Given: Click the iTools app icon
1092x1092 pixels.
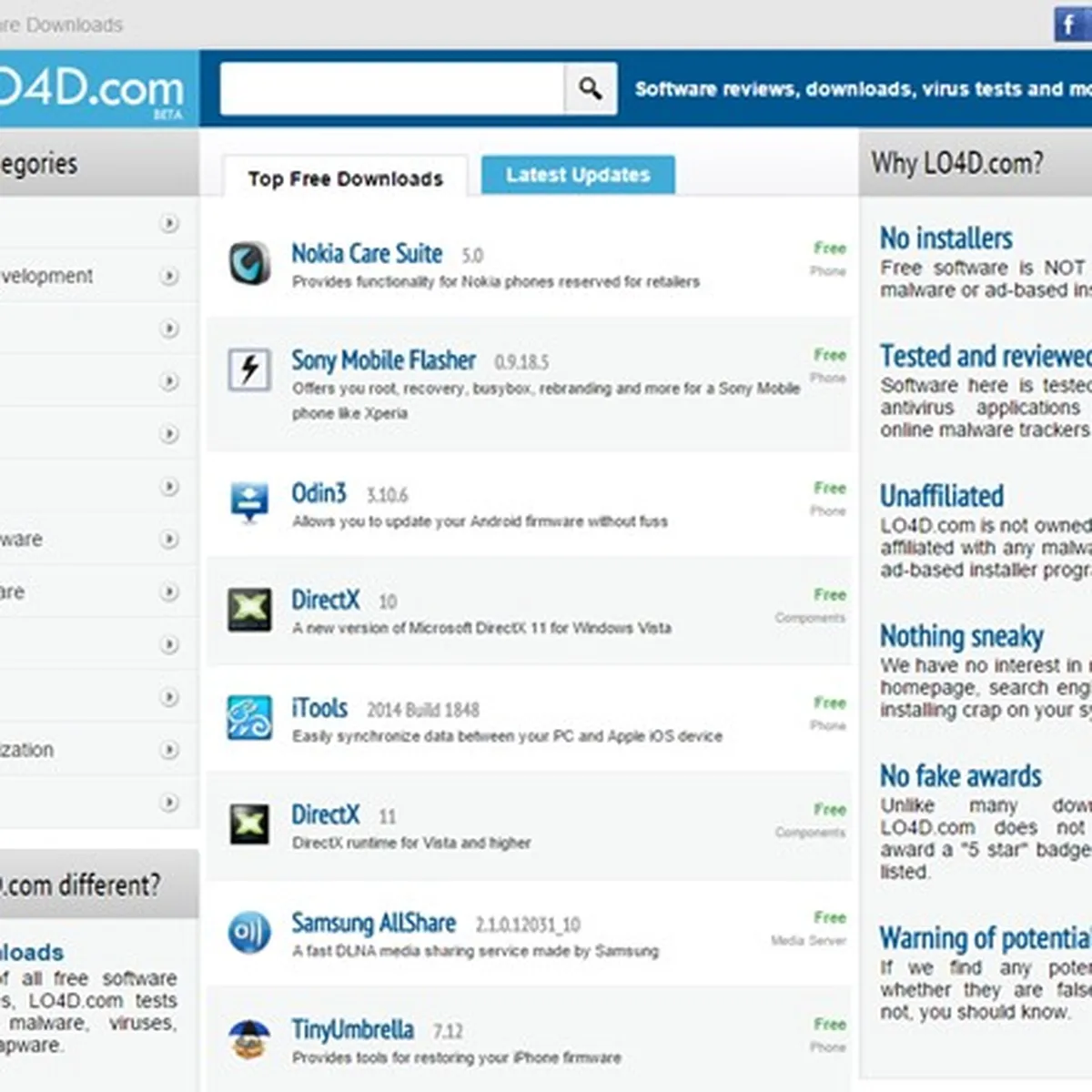Looking at the screenshot, I should [x=249, y=717].
